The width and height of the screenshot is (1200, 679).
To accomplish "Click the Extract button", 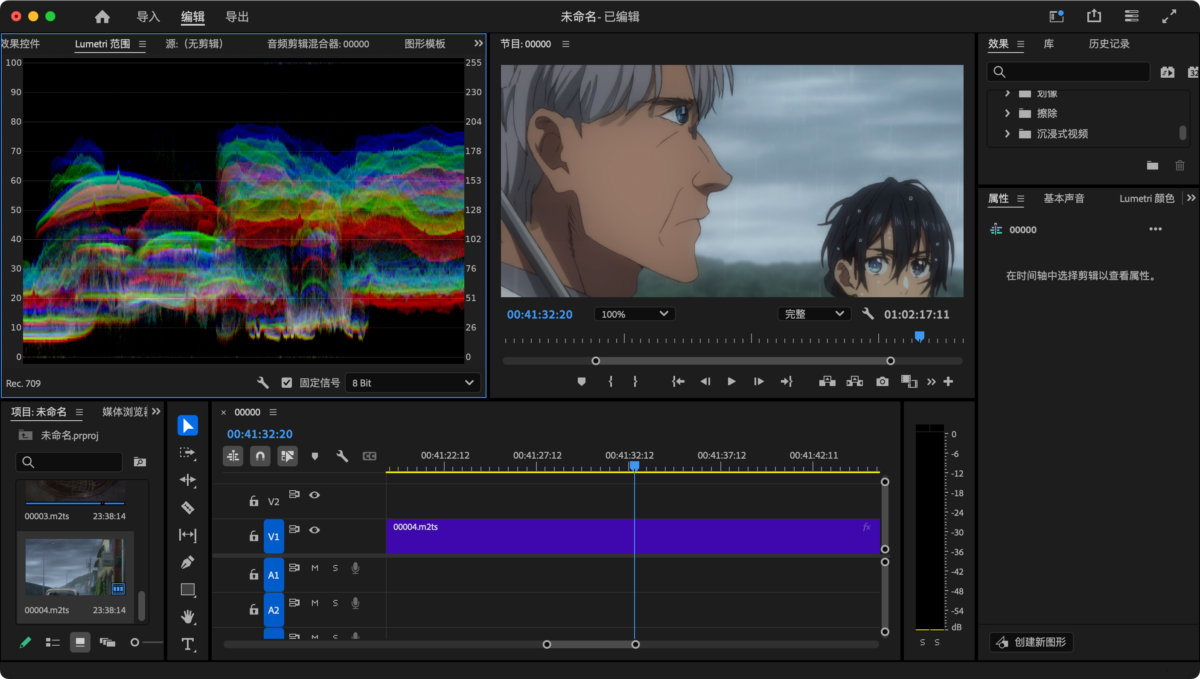I will 854,381.
